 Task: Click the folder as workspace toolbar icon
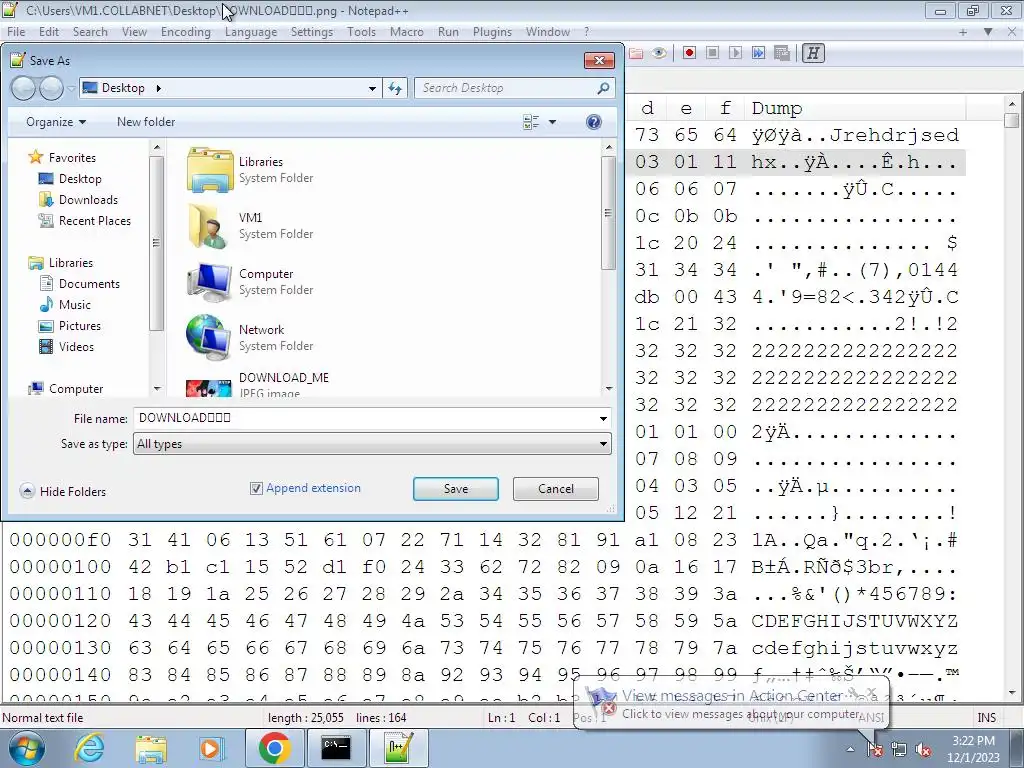point(635,53)
